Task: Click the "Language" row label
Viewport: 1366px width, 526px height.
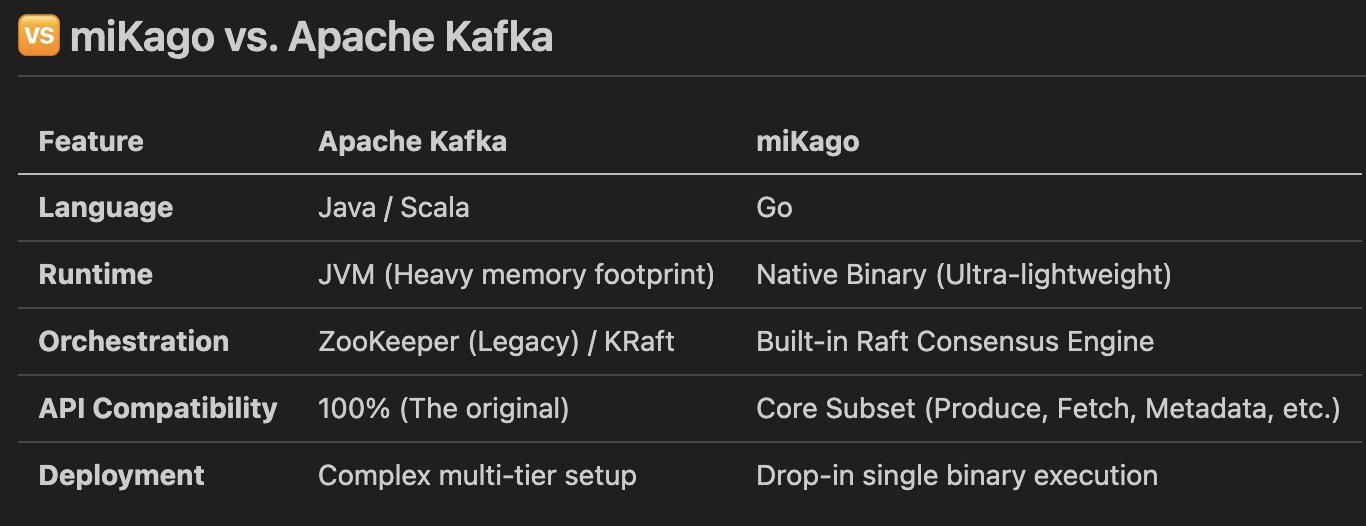Action: coord(106,208)
